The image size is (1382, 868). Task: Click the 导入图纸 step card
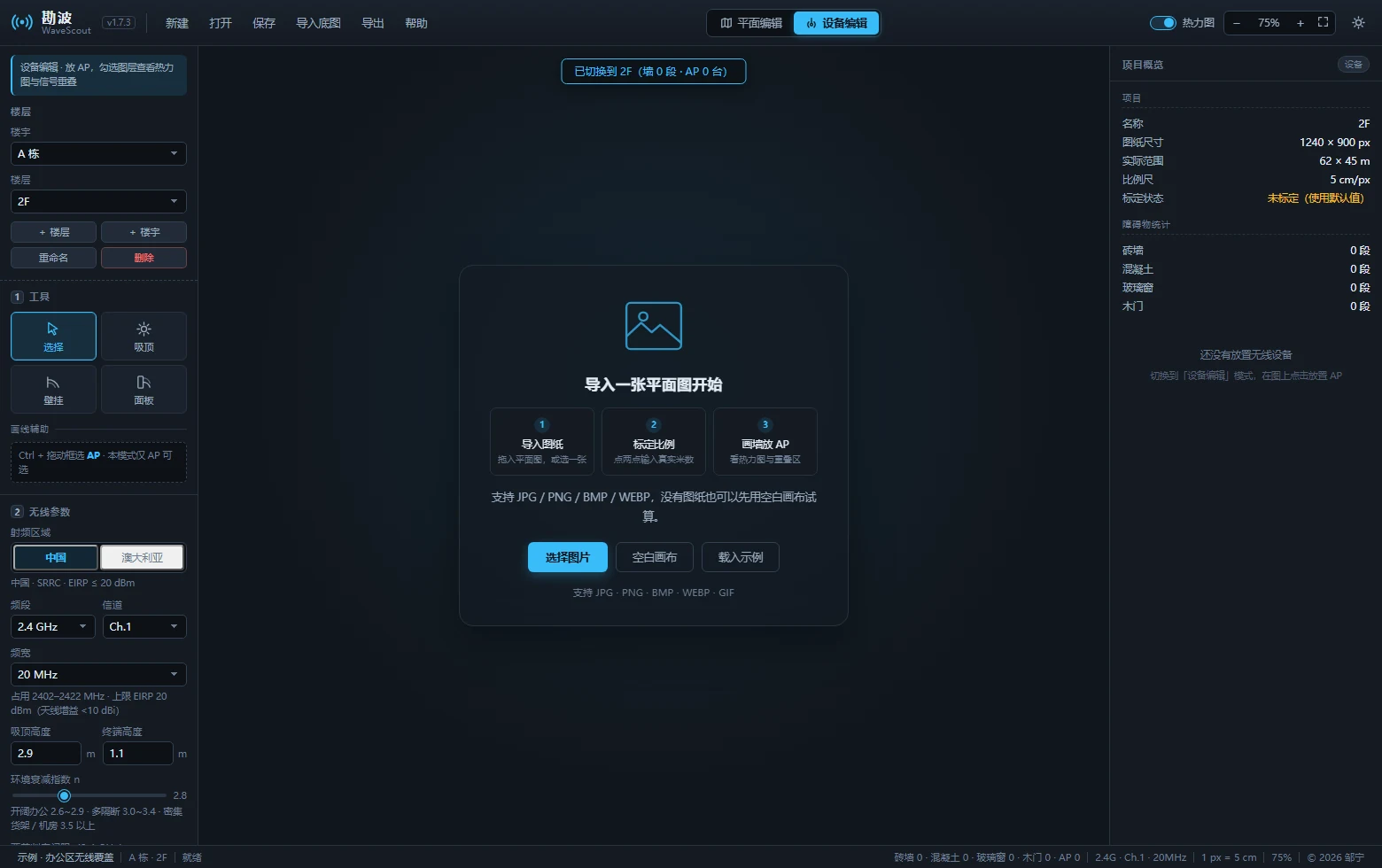pyautogui.click(x=542, y=441)
